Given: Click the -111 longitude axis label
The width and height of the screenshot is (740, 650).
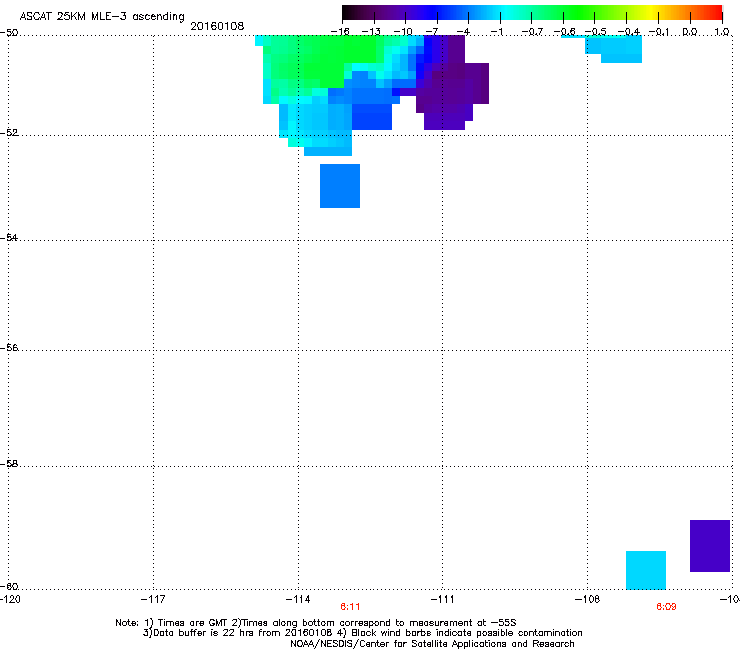Looking at the screenshot, I should 442,599.
